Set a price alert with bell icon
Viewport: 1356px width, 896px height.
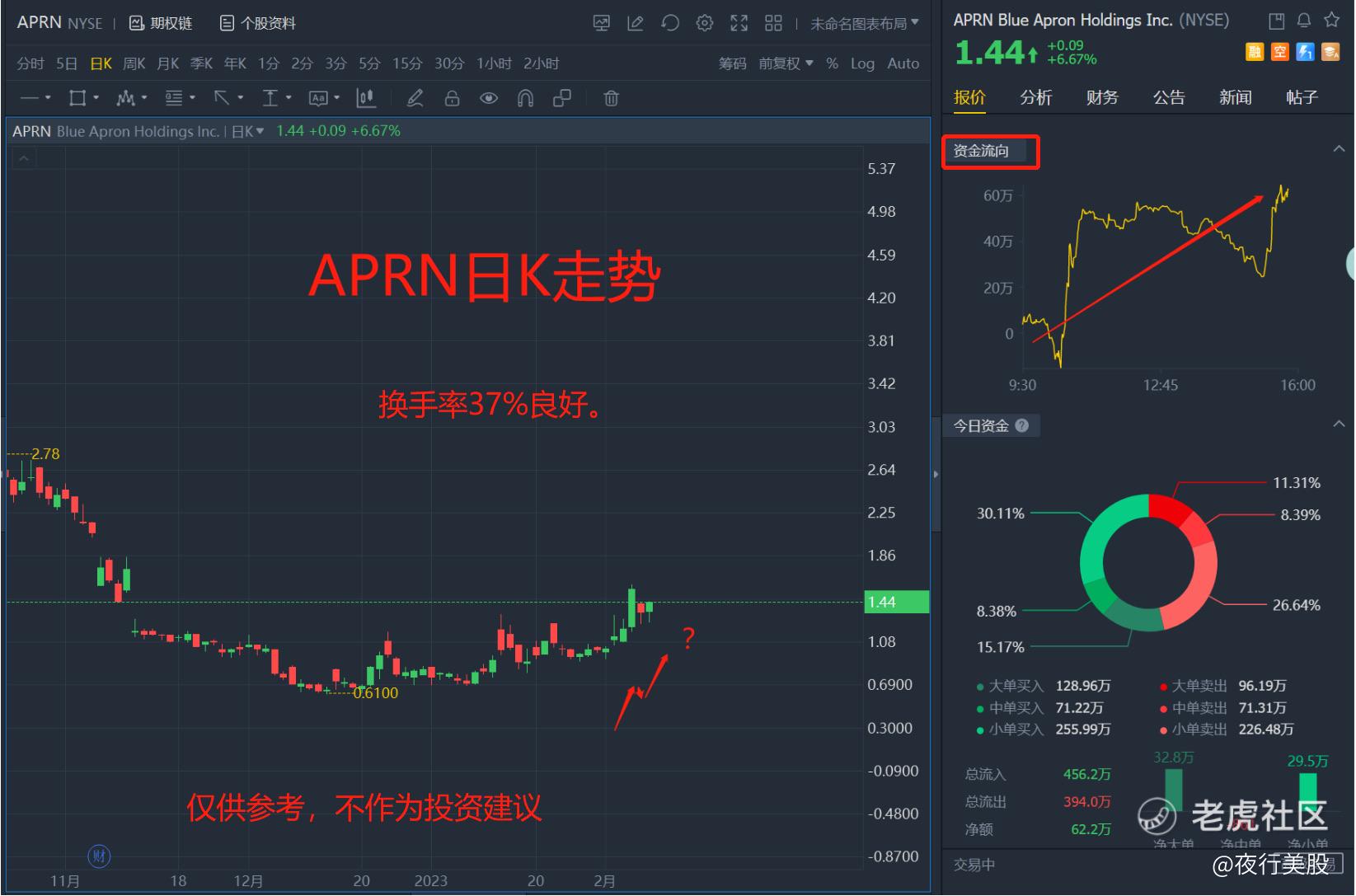[1304, 21]
